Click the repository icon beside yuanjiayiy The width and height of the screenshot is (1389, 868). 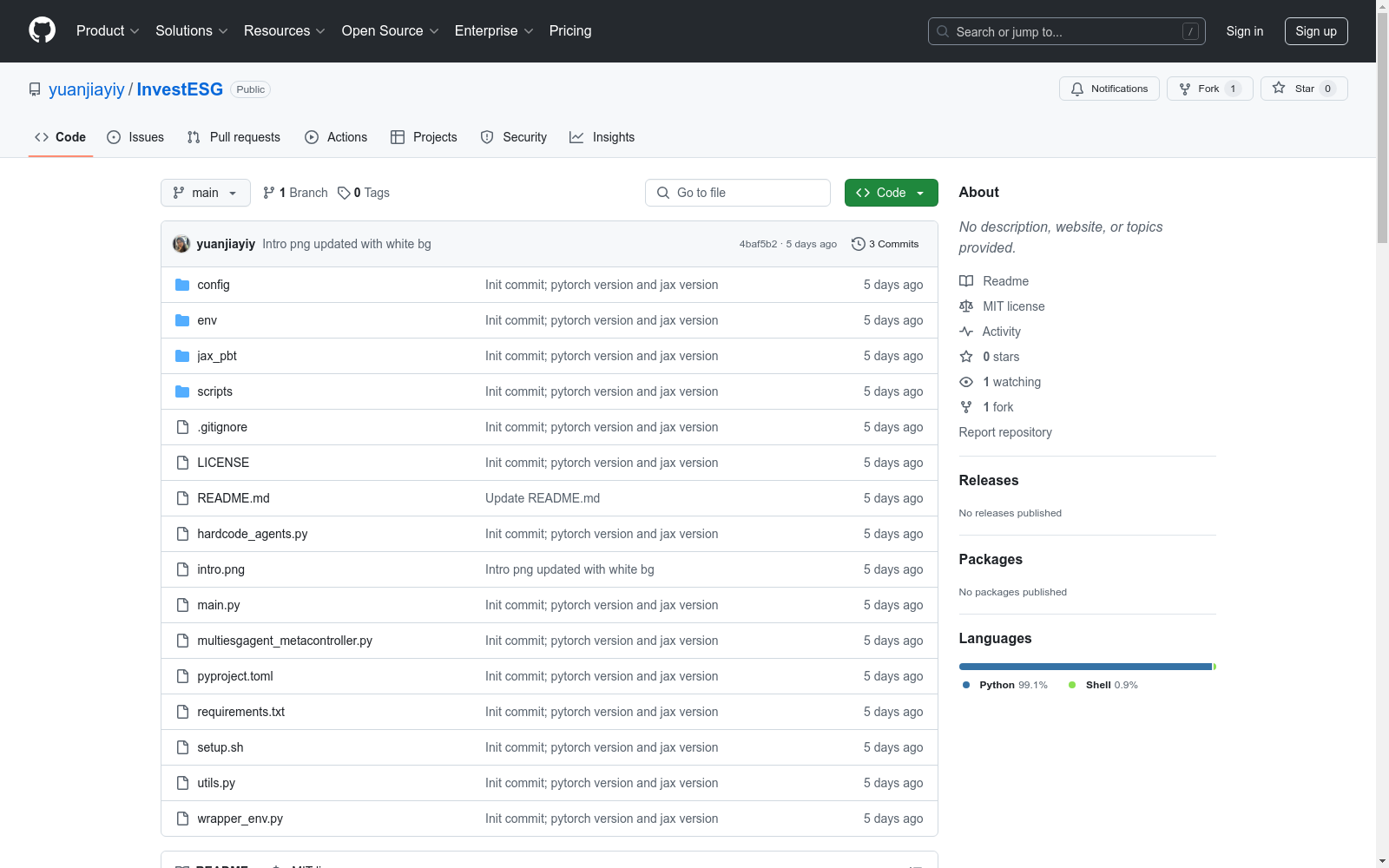point(35,89)
